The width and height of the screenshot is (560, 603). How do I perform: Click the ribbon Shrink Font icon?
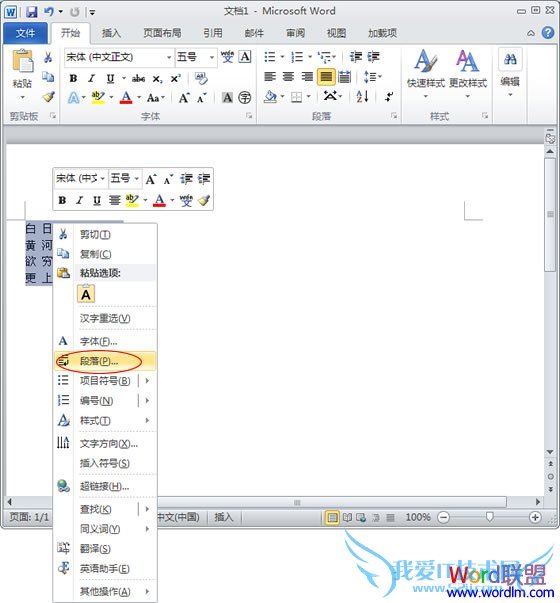202,98
